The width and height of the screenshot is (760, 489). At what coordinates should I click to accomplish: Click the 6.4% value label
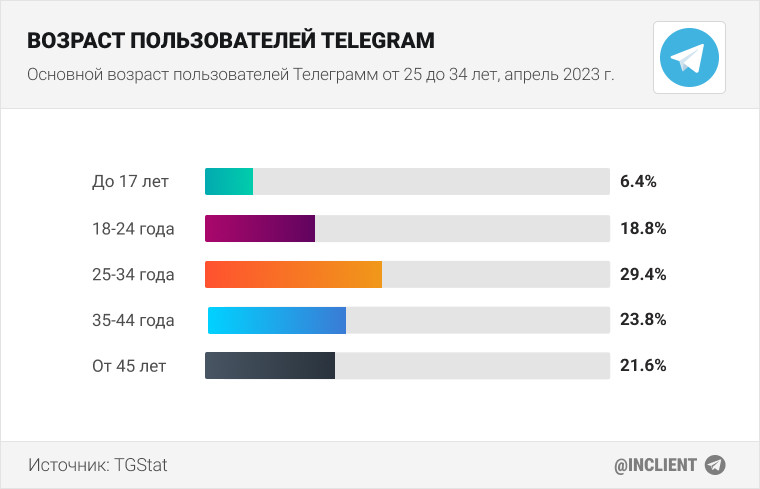pos(638,182)
